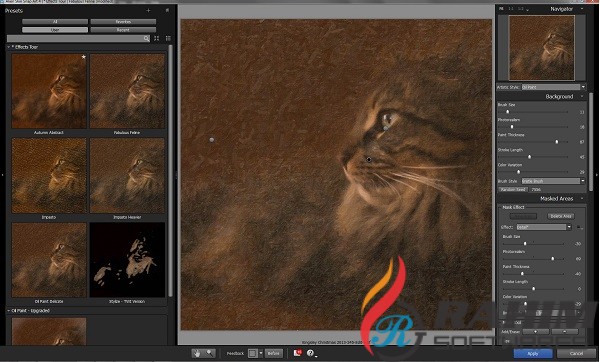Click the Masked Areas Photorealism slider
Screen dimensions: 600x362
[533, 259]
